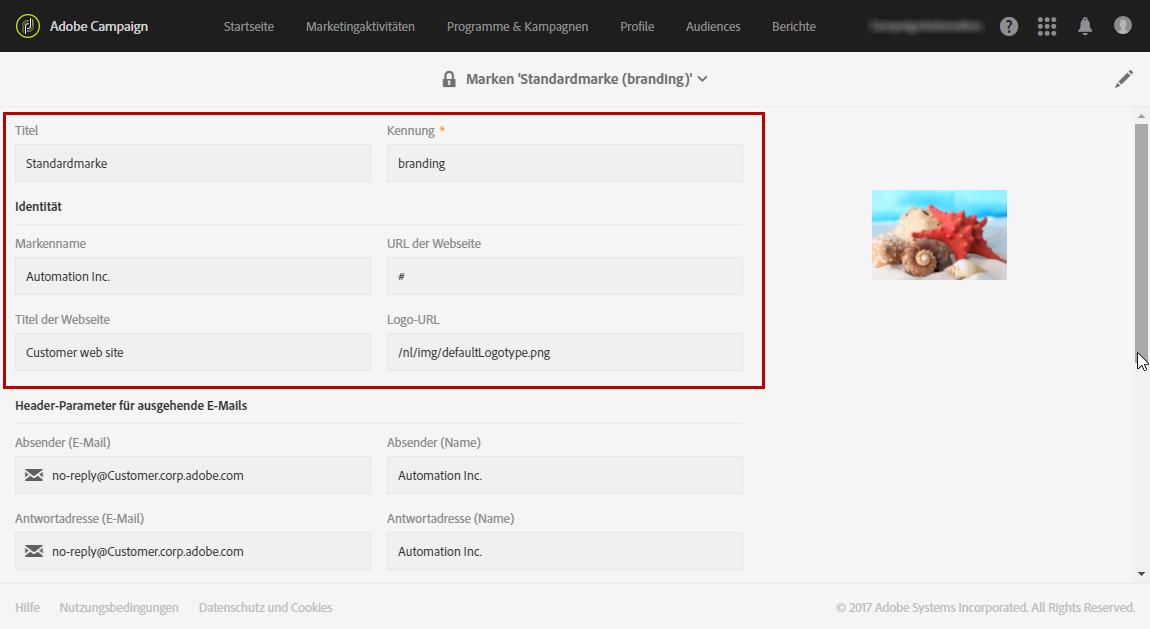This screenshot has width=1150, height=629.
Task: Click envelope icon in Antwortadresse (E-Mail) field
Action: (x=34, y=551)
